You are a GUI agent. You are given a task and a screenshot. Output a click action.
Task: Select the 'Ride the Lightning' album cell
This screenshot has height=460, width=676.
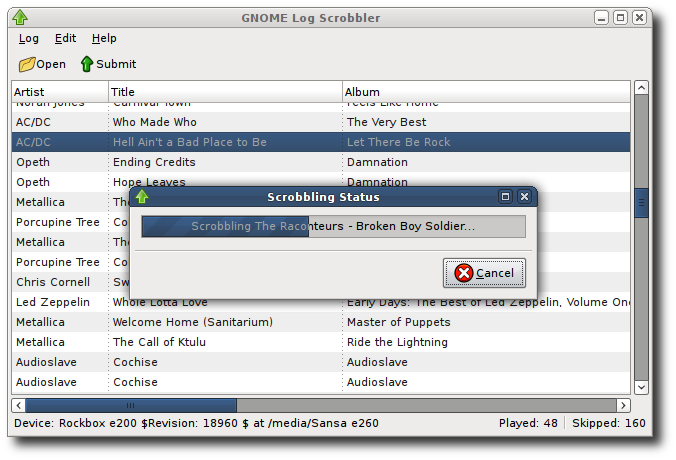click(486, 342)
